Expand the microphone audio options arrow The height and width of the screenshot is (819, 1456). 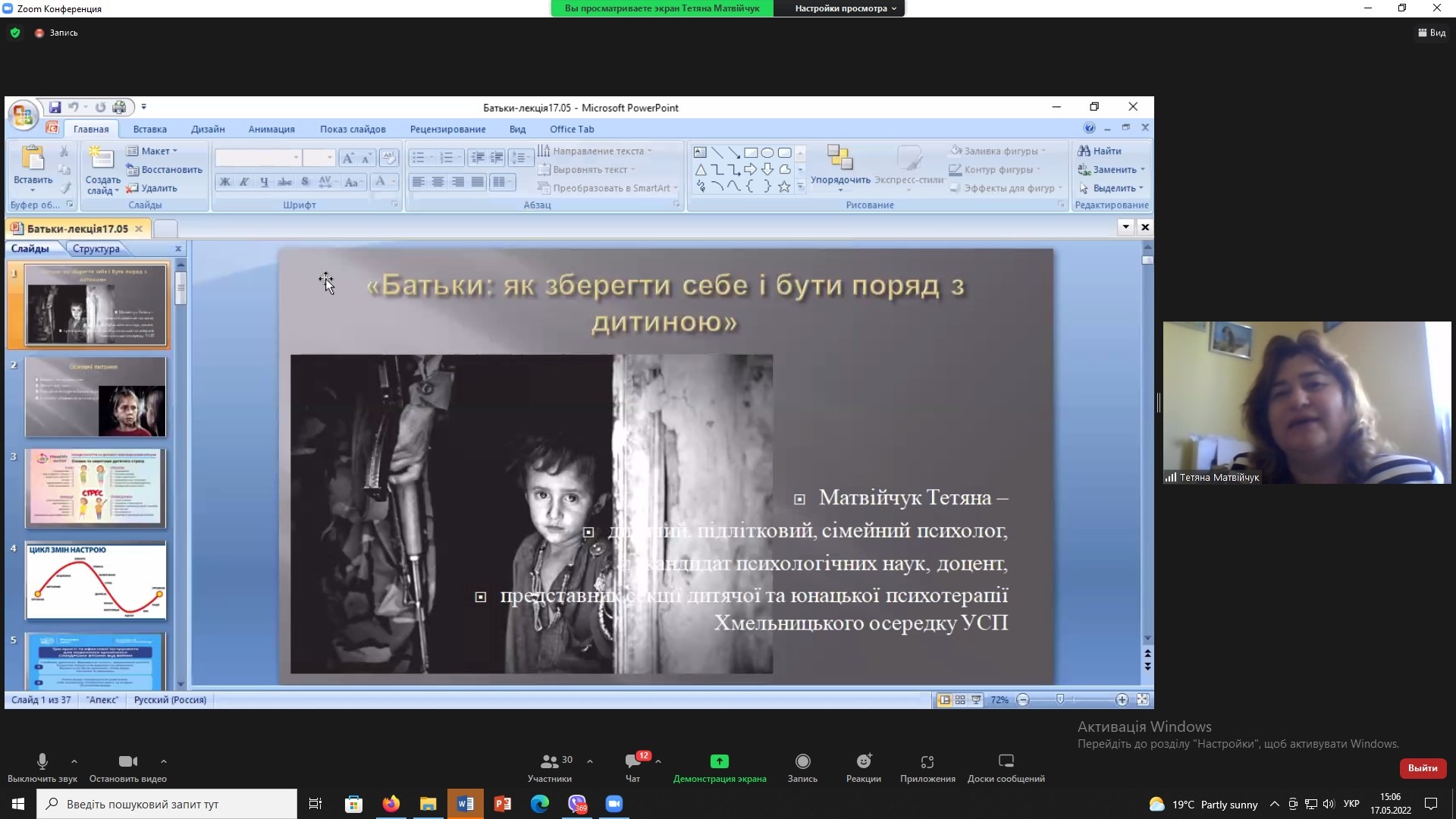point(74,761)
